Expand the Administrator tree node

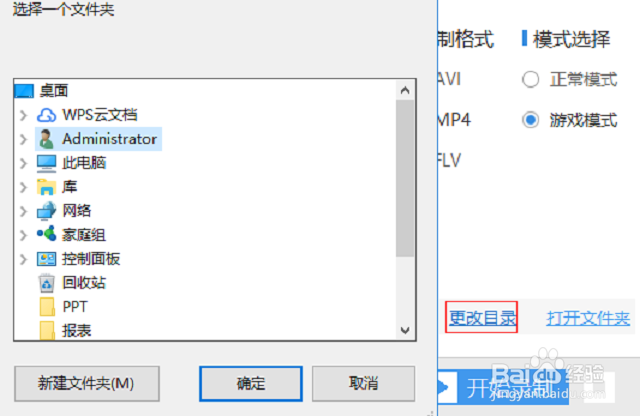[23, 139]
